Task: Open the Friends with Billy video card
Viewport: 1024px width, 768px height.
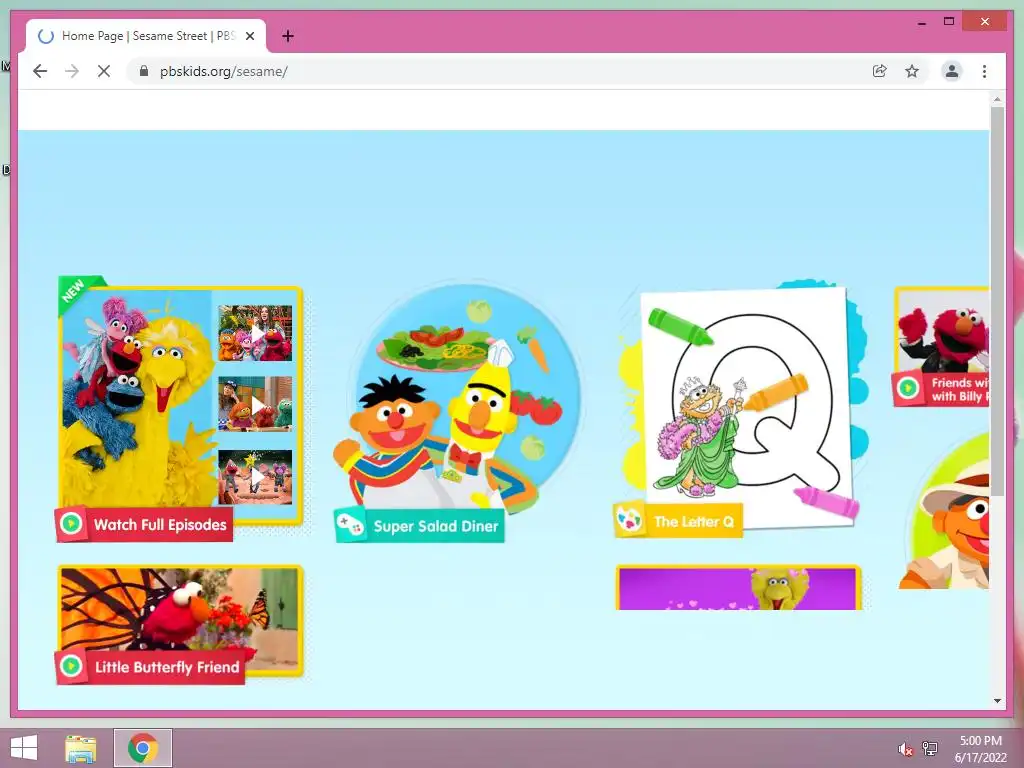Action: [x=942, y=347]
